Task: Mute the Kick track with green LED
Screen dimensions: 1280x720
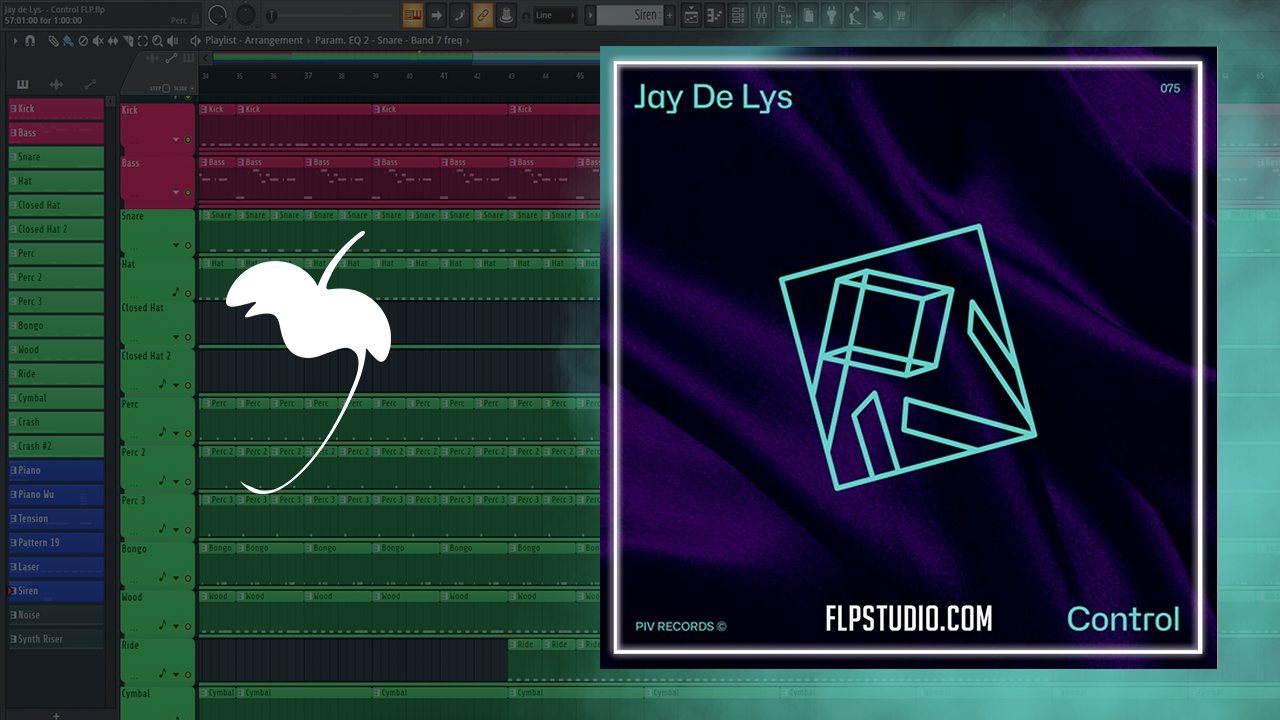Action: tap(187, 140)
